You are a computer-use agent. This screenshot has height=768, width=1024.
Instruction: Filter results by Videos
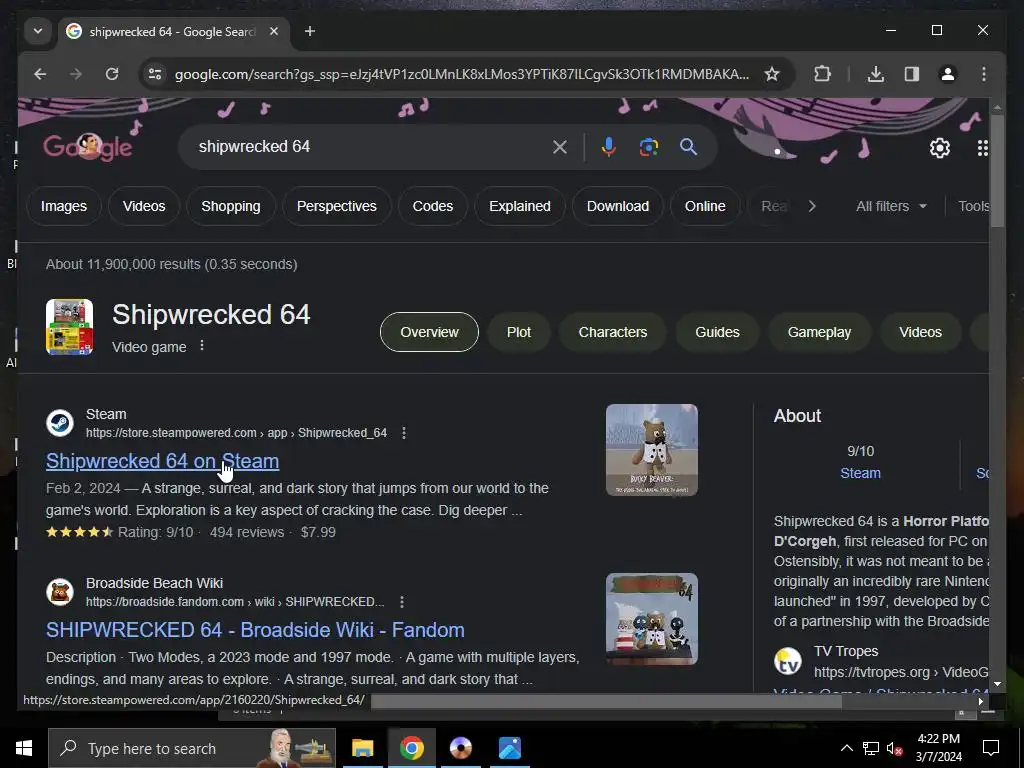(x=144, y=206)
